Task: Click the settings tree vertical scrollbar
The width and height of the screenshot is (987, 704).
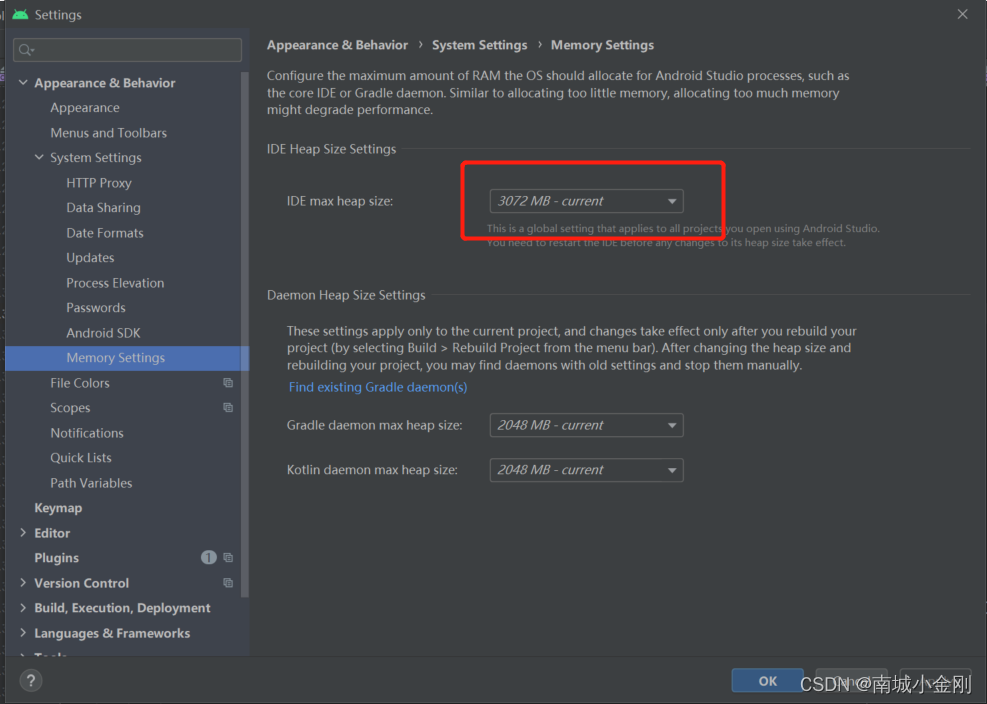Action: point(245,334)
